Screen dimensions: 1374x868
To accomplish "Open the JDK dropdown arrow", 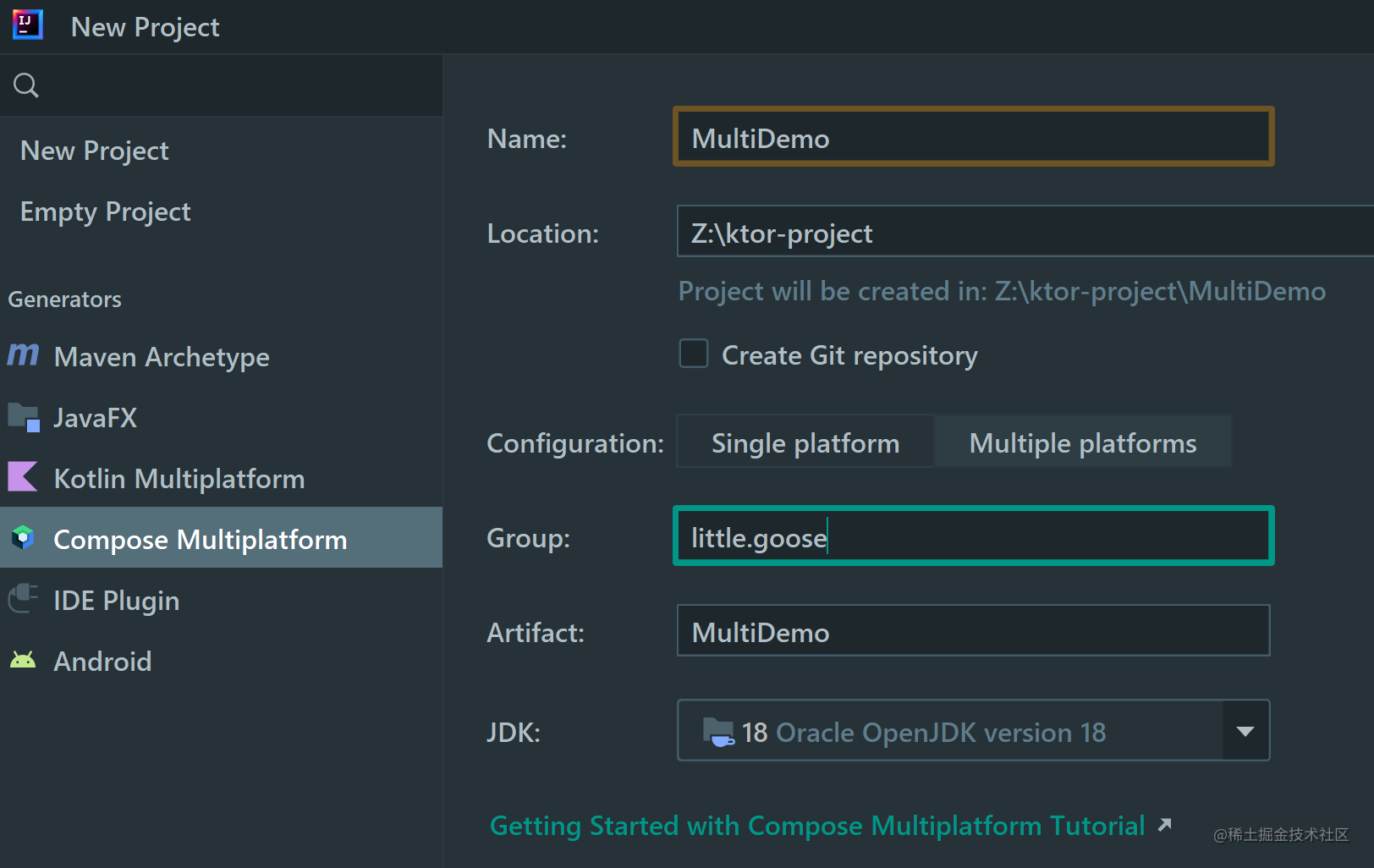I will (1245, 731).
